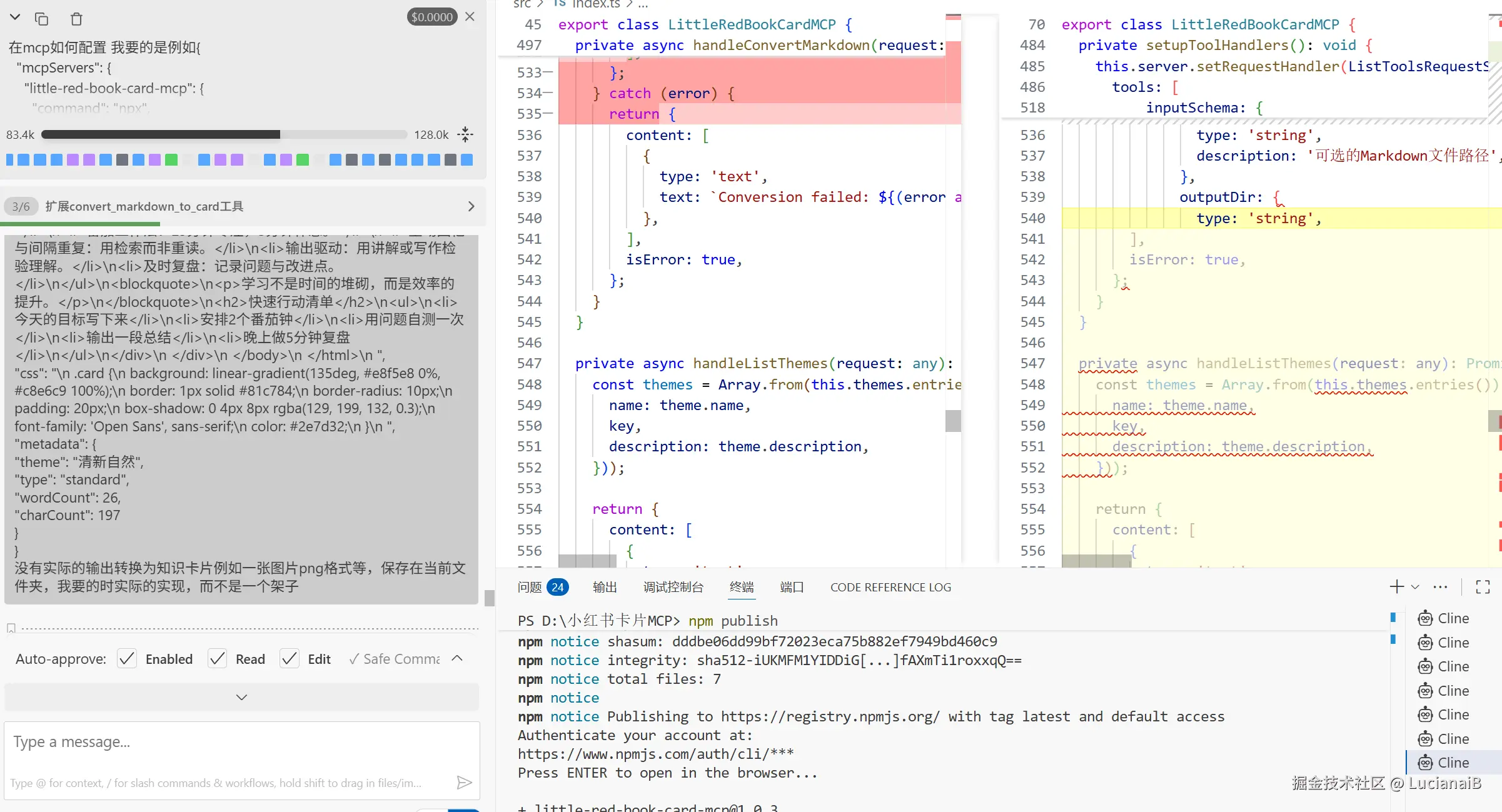Image resolution: width=1502 pixels, height=812 pixels.
Task: Expand the auto-approve options chevron
Action: (x=457, y=658)
